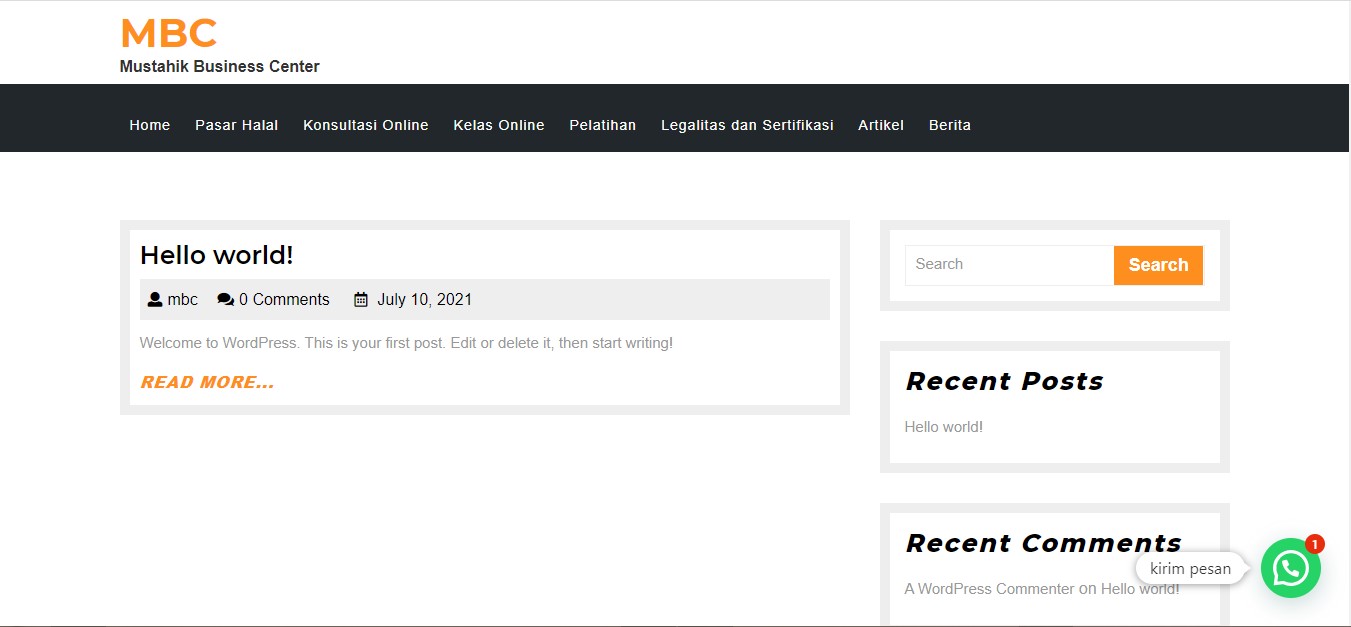Click the READ MORE... link
This screenshot has height=627, width=1351.
(207, 382)
